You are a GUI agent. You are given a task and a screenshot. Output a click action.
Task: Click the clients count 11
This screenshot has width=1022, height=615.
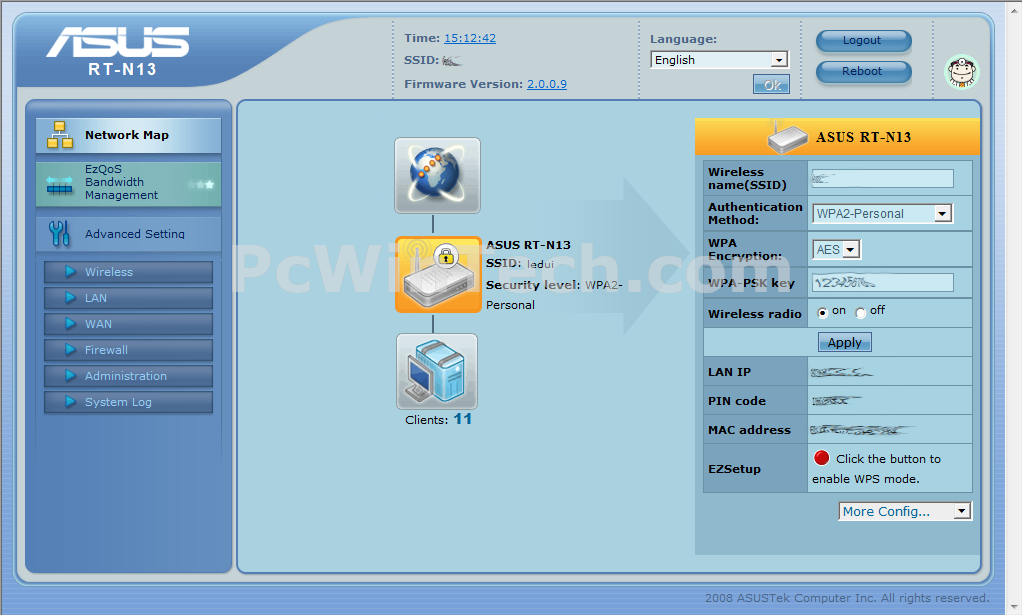point(463,419)
